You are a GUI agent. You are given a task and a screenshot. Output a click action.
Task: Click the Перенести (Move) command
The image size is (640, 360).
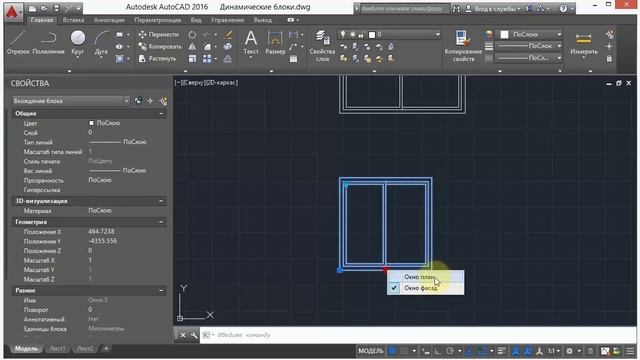pyautogui.click(x=159, y=34)
